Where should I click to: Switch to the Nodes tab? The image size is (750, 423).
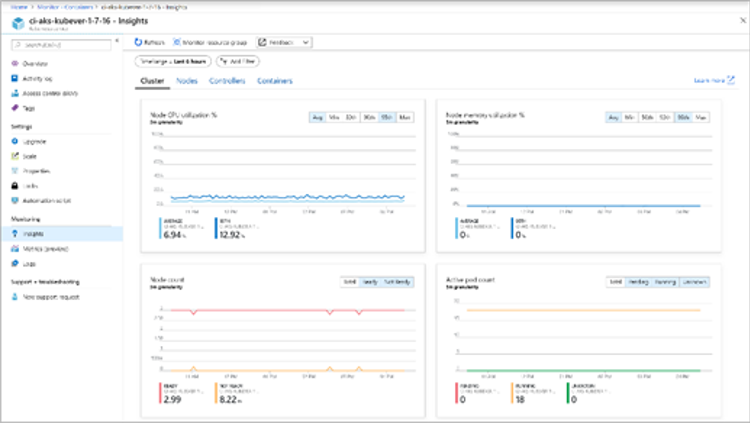tap(187, 81)
